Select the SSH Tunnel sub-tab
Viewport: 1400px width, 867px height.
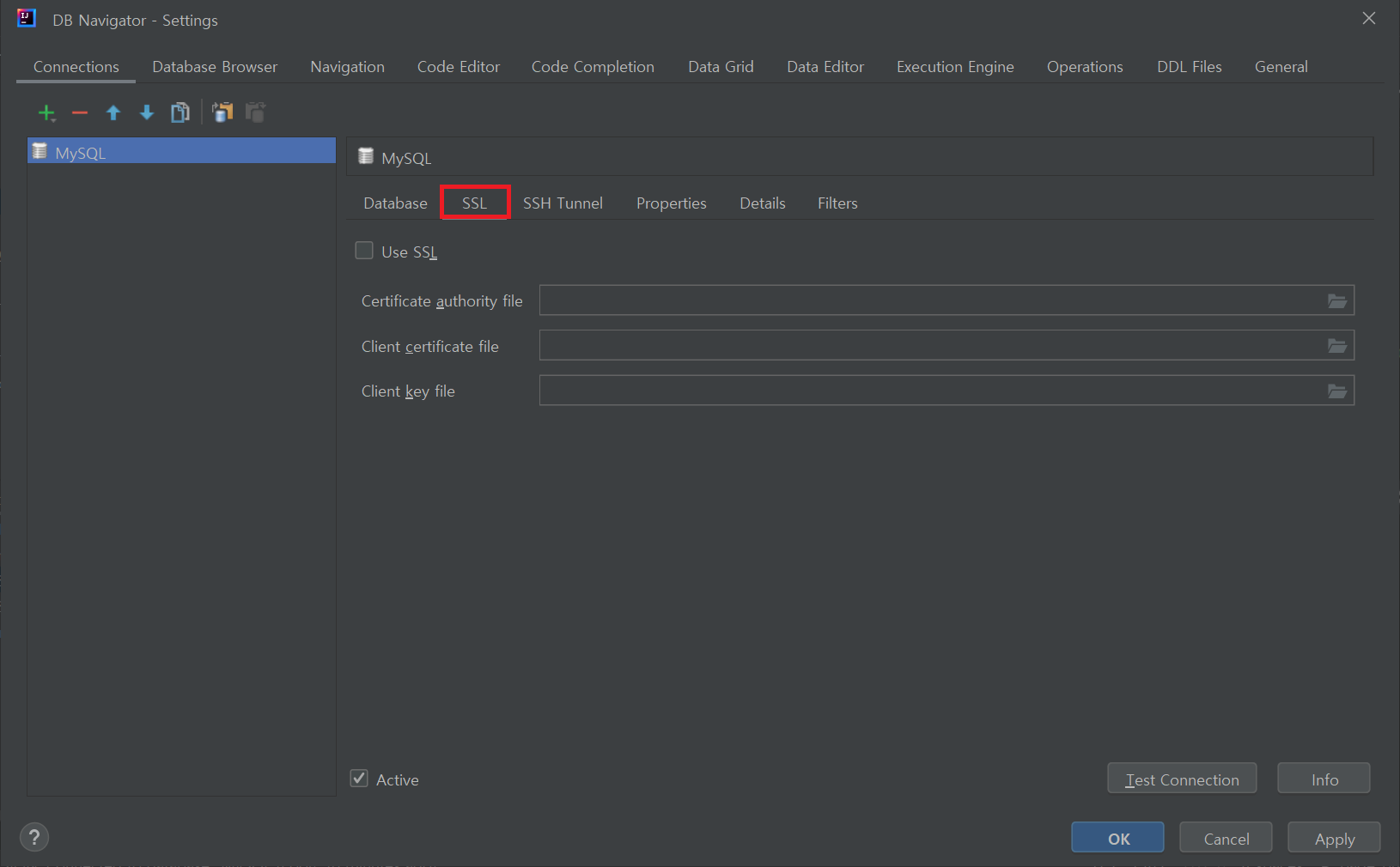point(563,203)
